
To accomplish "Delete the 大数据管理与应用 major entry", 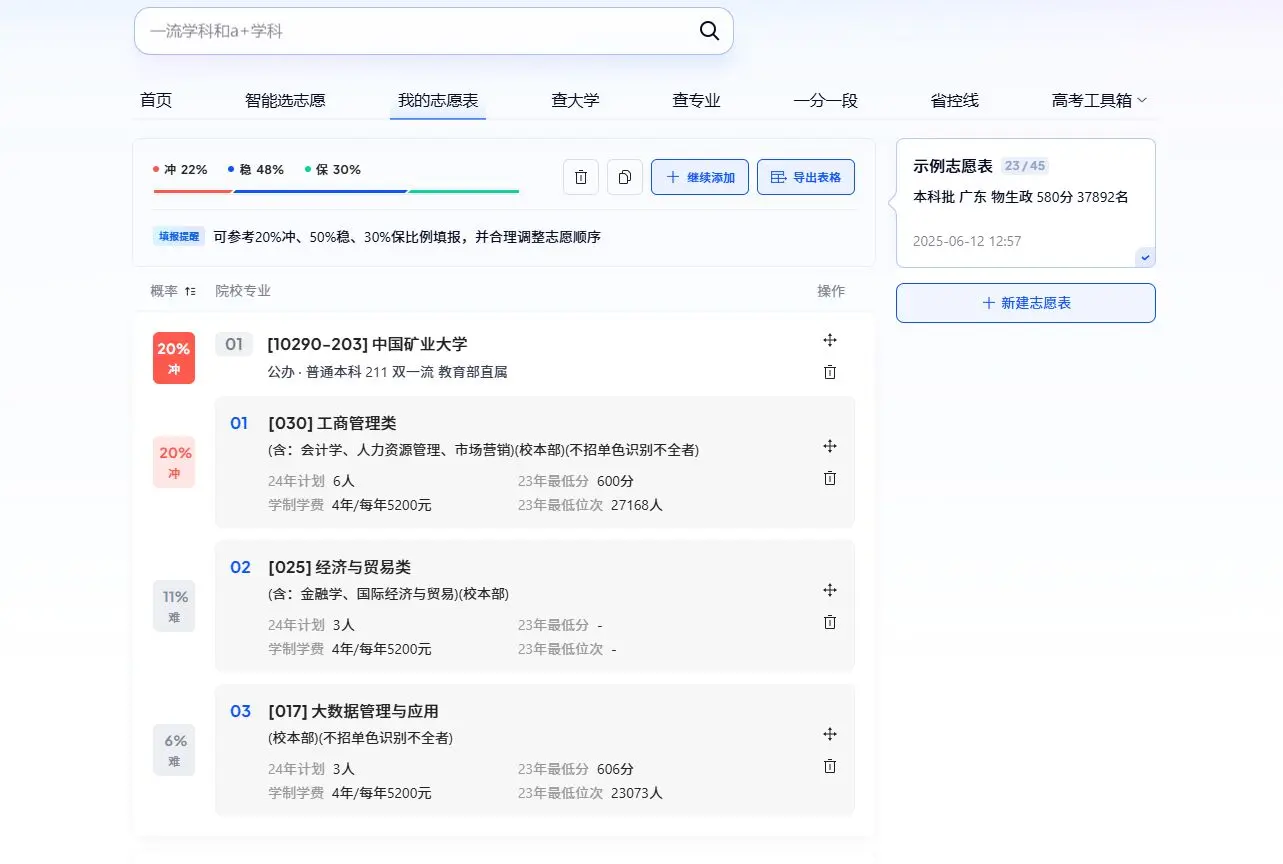I will click(x=829, y=766).
